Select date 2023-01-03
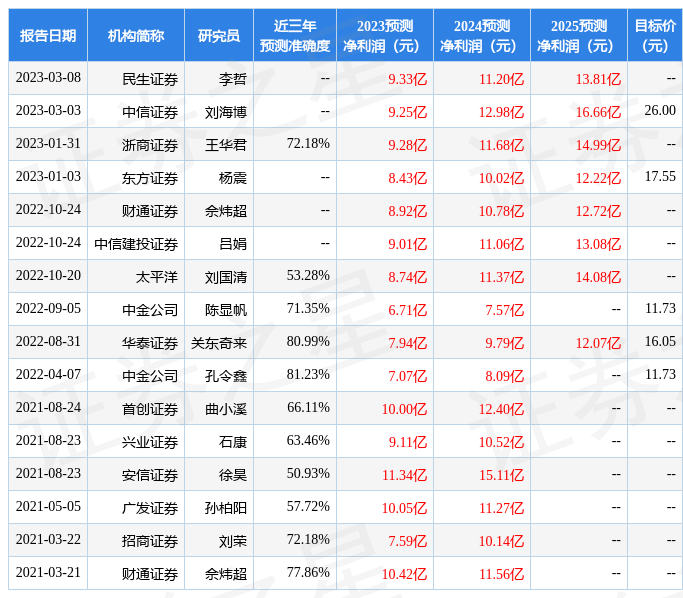The width and height of the screenshot is (683, 598). pyautogui.click(x=48, y=176)
